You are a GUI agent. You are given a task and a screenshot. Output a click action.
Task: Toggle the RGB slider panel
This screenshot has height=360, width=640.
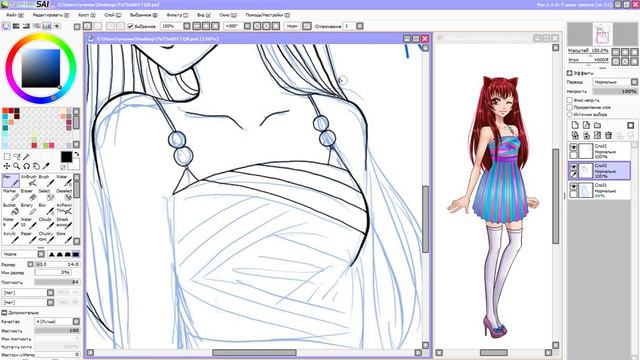(x=16, y=26)
